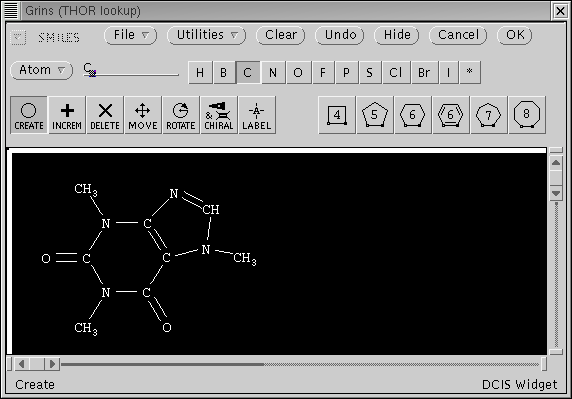Click the Undo button
This screenshot has width=572, height=399.
340,35
